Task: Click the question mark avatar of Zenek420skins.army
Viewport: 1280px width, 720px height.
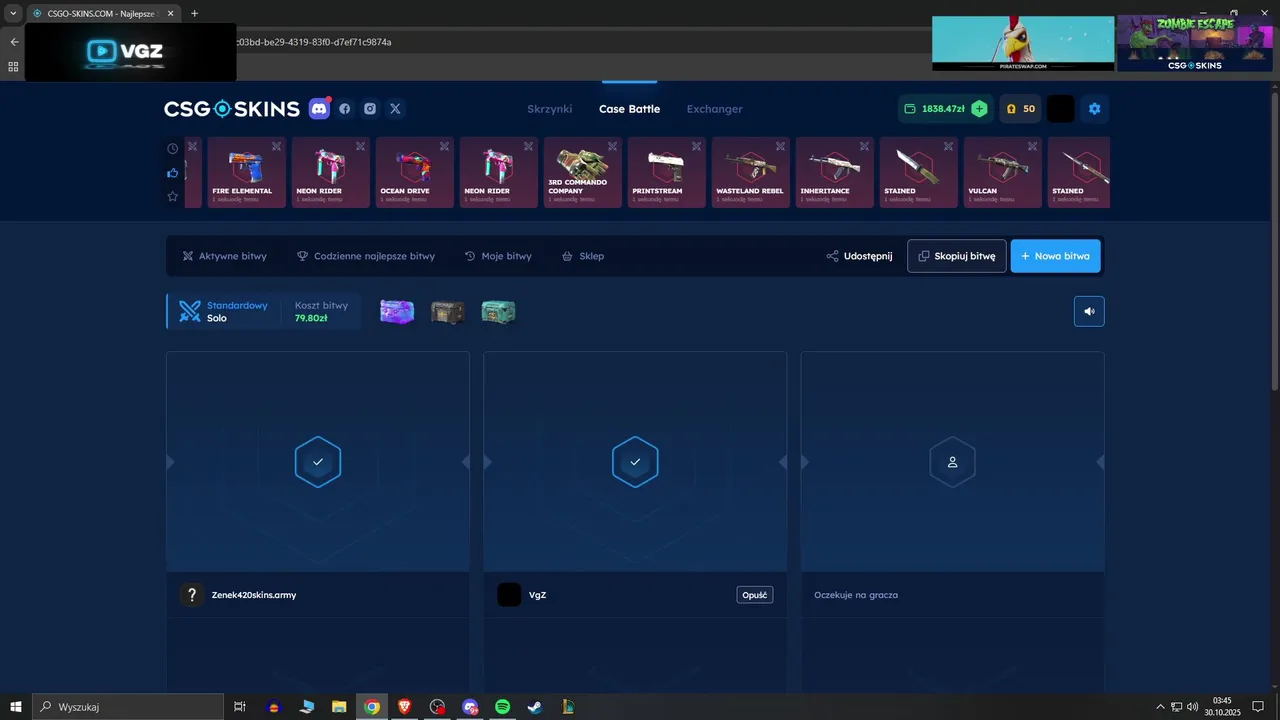Action: [192, 595]
